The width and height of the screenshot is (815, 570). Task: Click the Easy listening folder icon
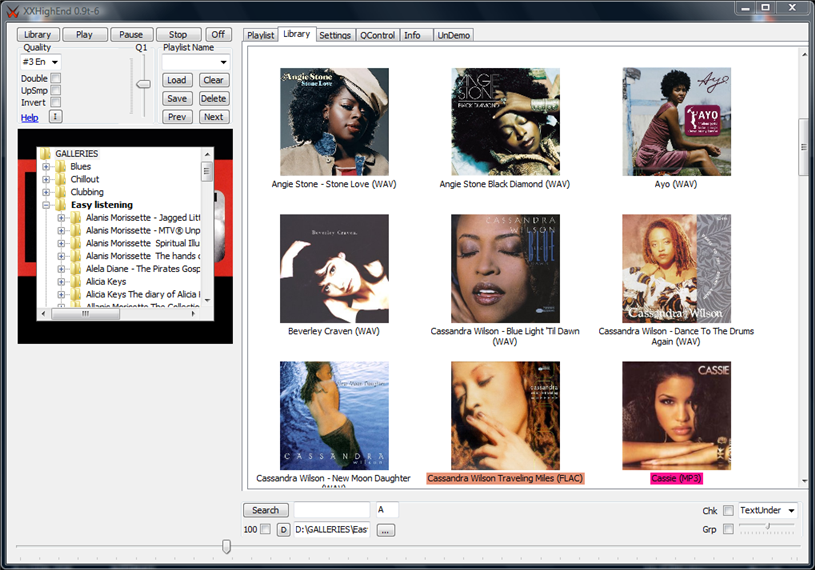(61, 205)
